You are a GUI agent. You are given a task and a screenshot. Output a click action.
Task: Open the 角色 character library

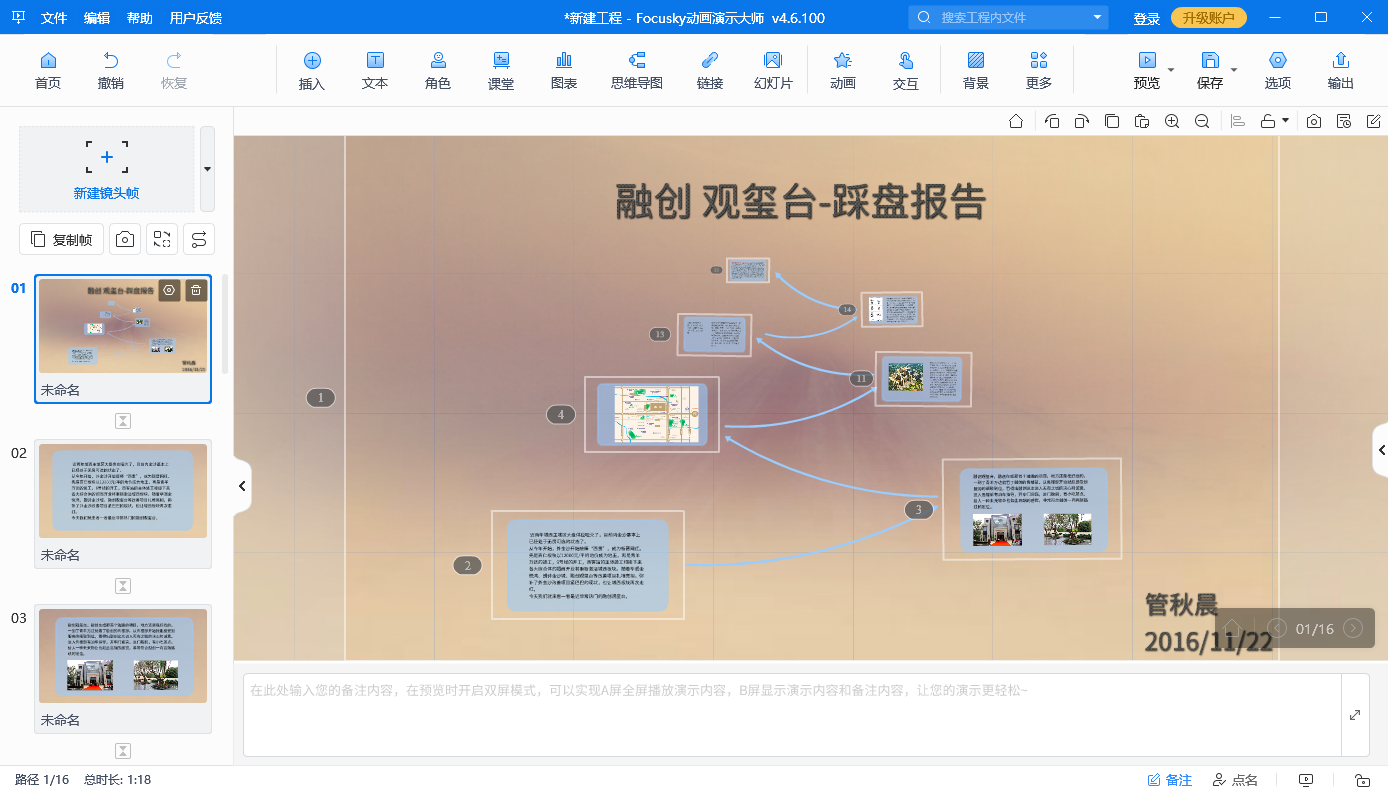(x=438, y=70)
